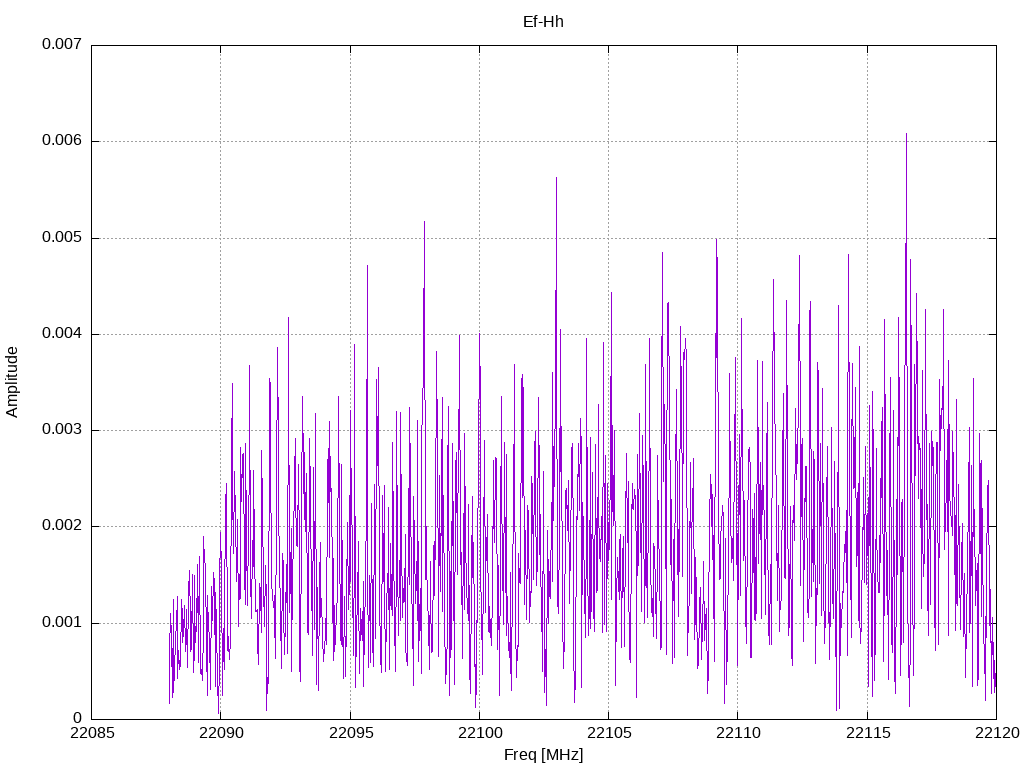Screen dimensions: 1024x768
Task: Click x-axis tick label 22120
Action: pos(997,733)
